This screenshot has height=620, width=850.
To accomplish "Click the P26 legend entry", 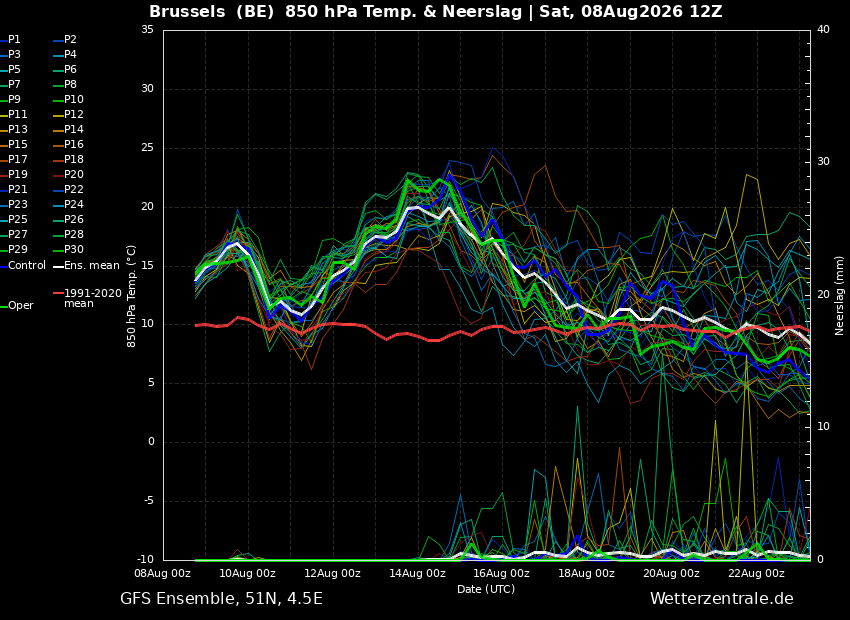I will click(68, 219).
